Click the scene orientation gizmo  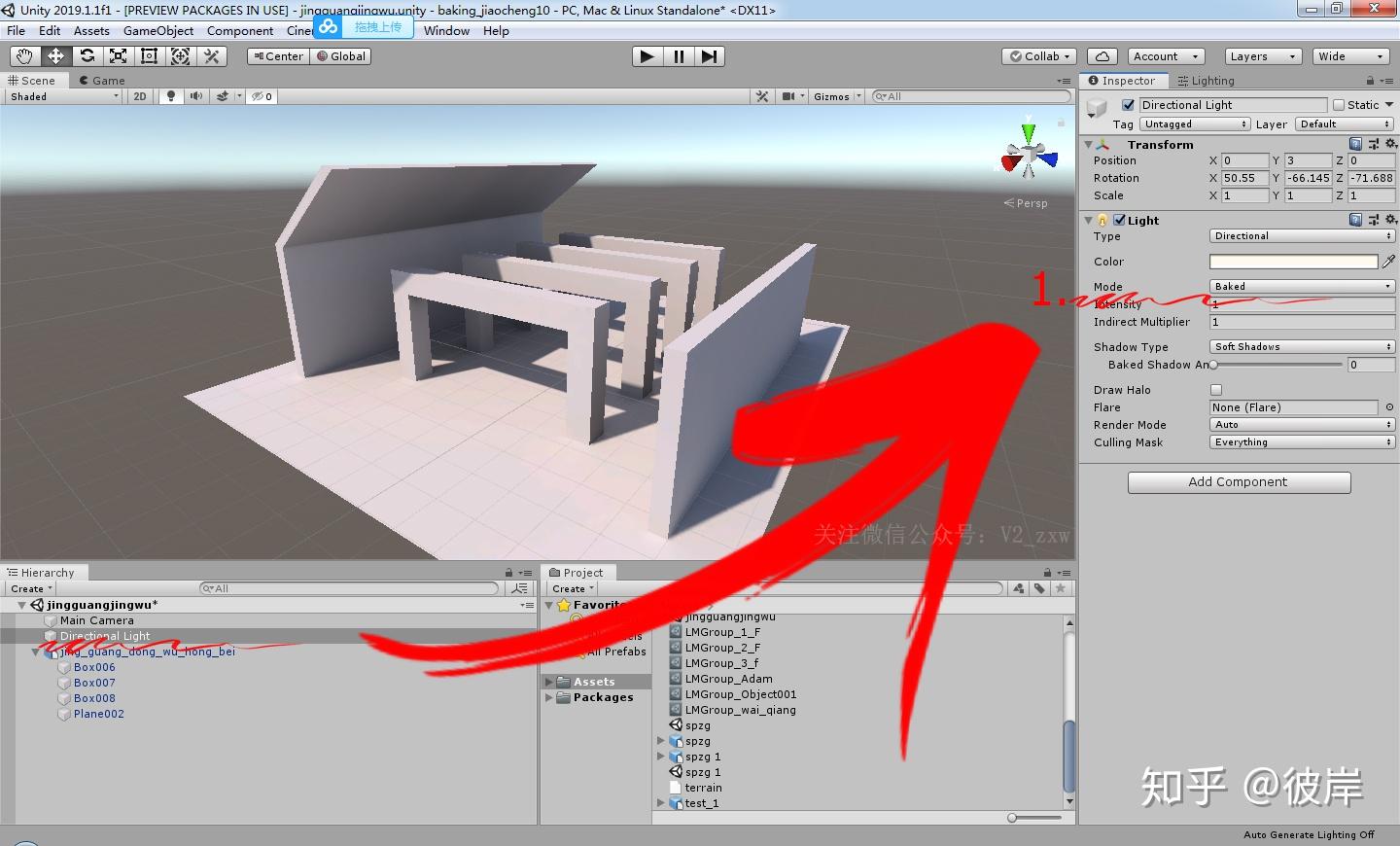coord(1029,154)
